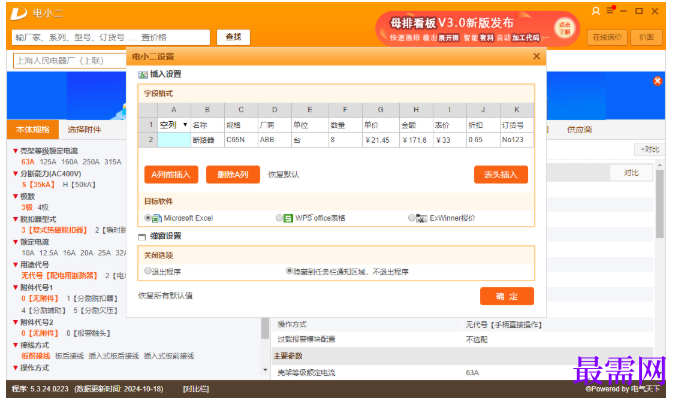
Task: Click the right panel vertical scrollbar
Action: pyautogui.click(x=660, y=204)
